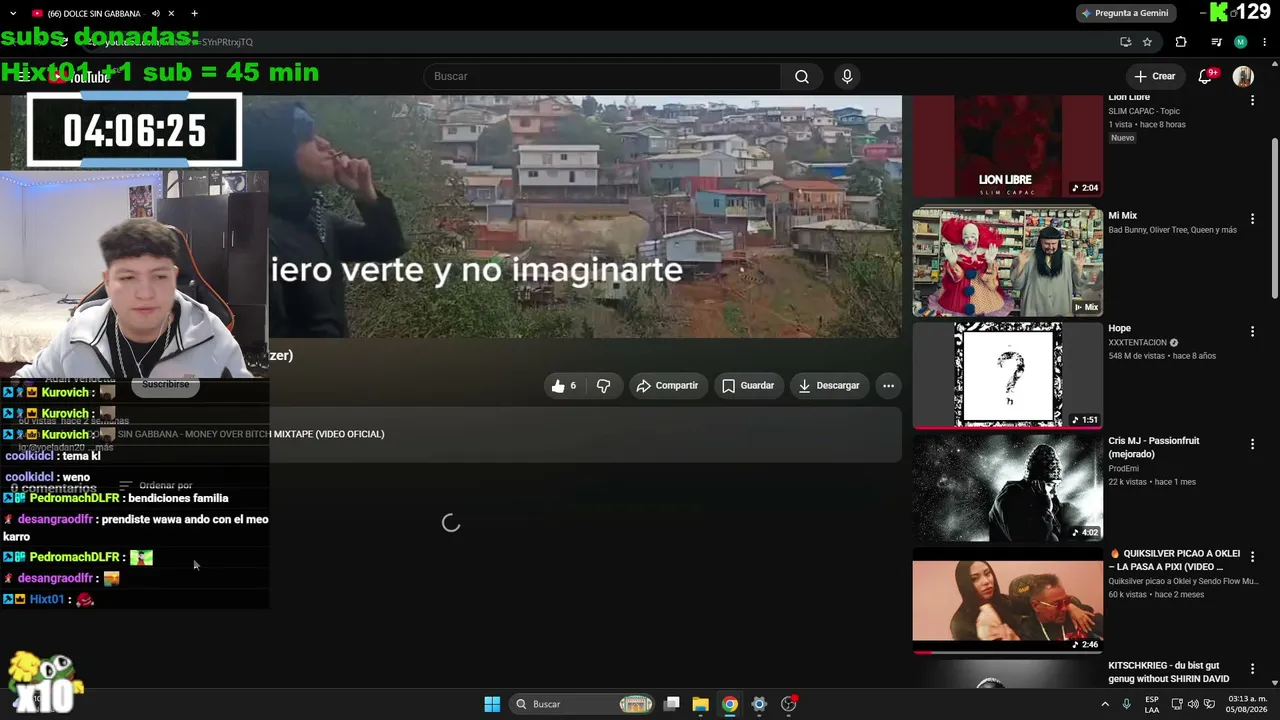Viewport: 1280px width, 720px height.
Task: Open the Windows Start menu
Action: 492,704
